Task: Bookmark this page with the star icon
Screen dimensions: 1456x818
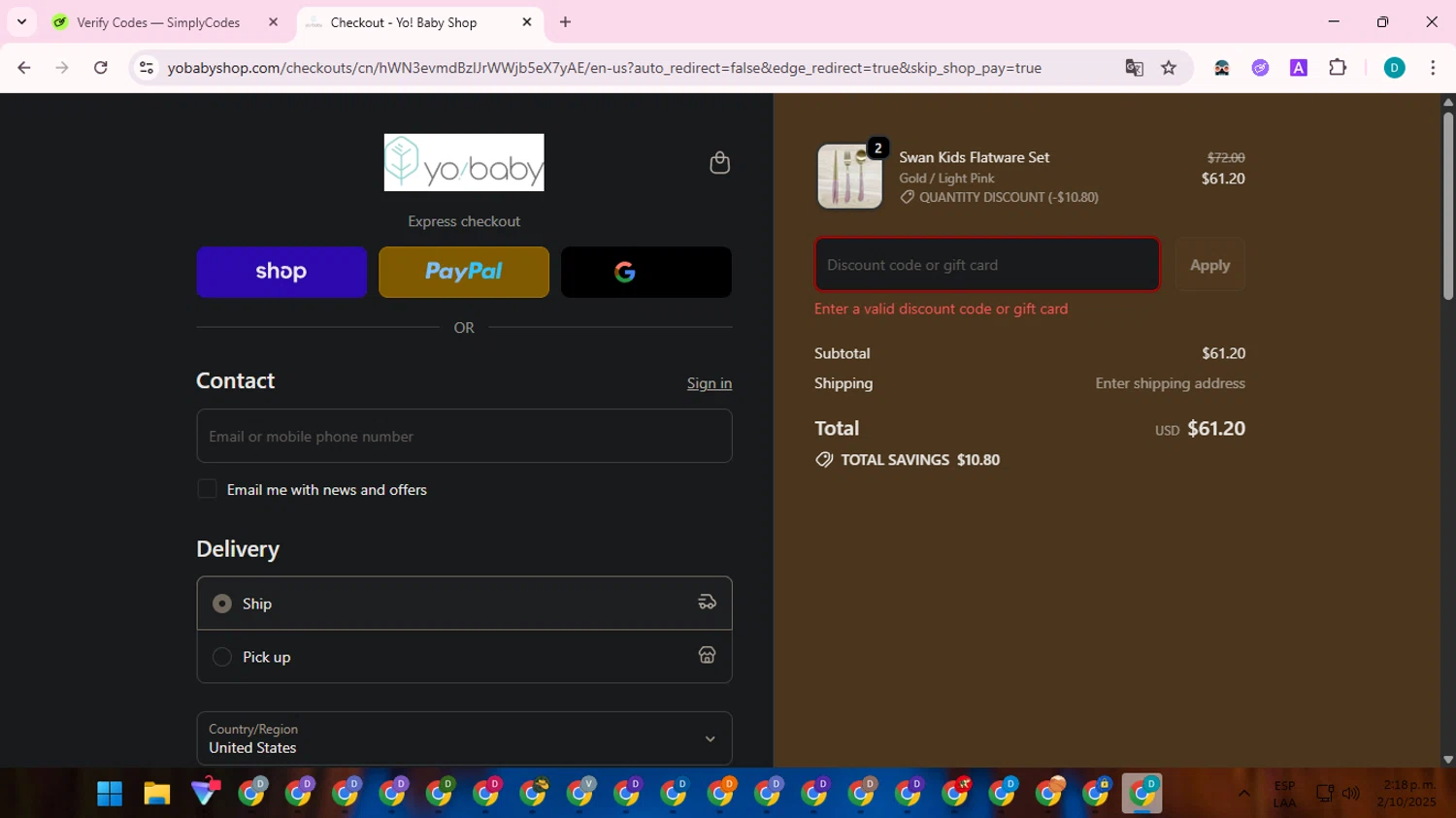Action: coord(1169,68)
